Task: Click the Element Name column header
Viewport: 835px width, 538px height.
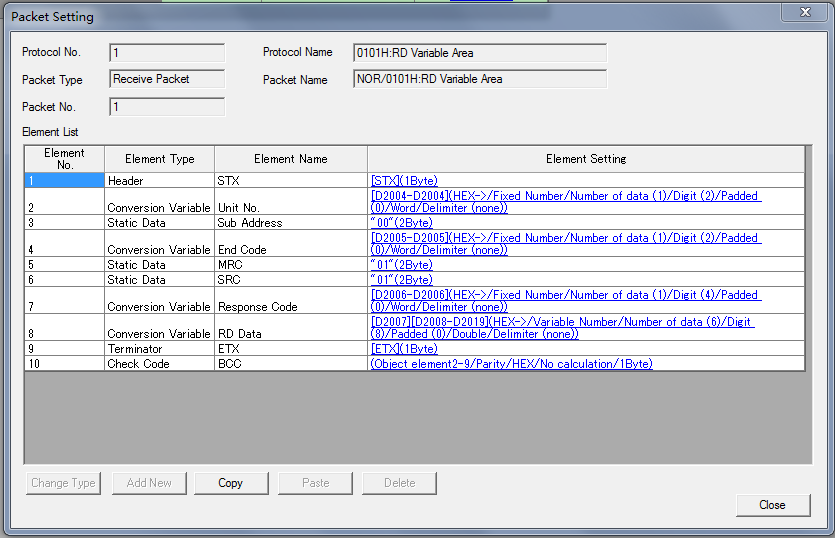Action: point(290,159)
